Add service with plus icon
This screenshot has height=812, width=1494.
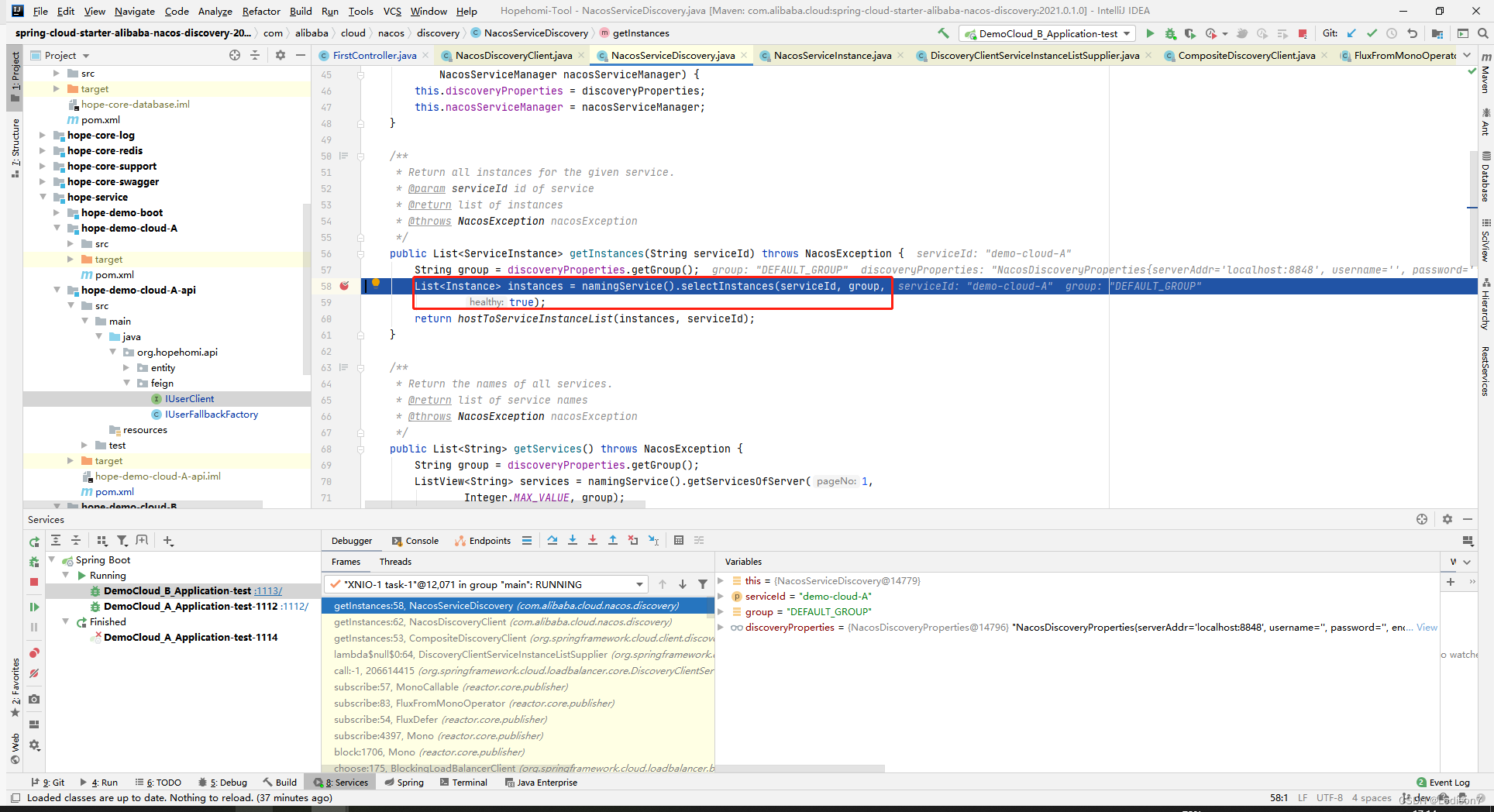[168, 540]
